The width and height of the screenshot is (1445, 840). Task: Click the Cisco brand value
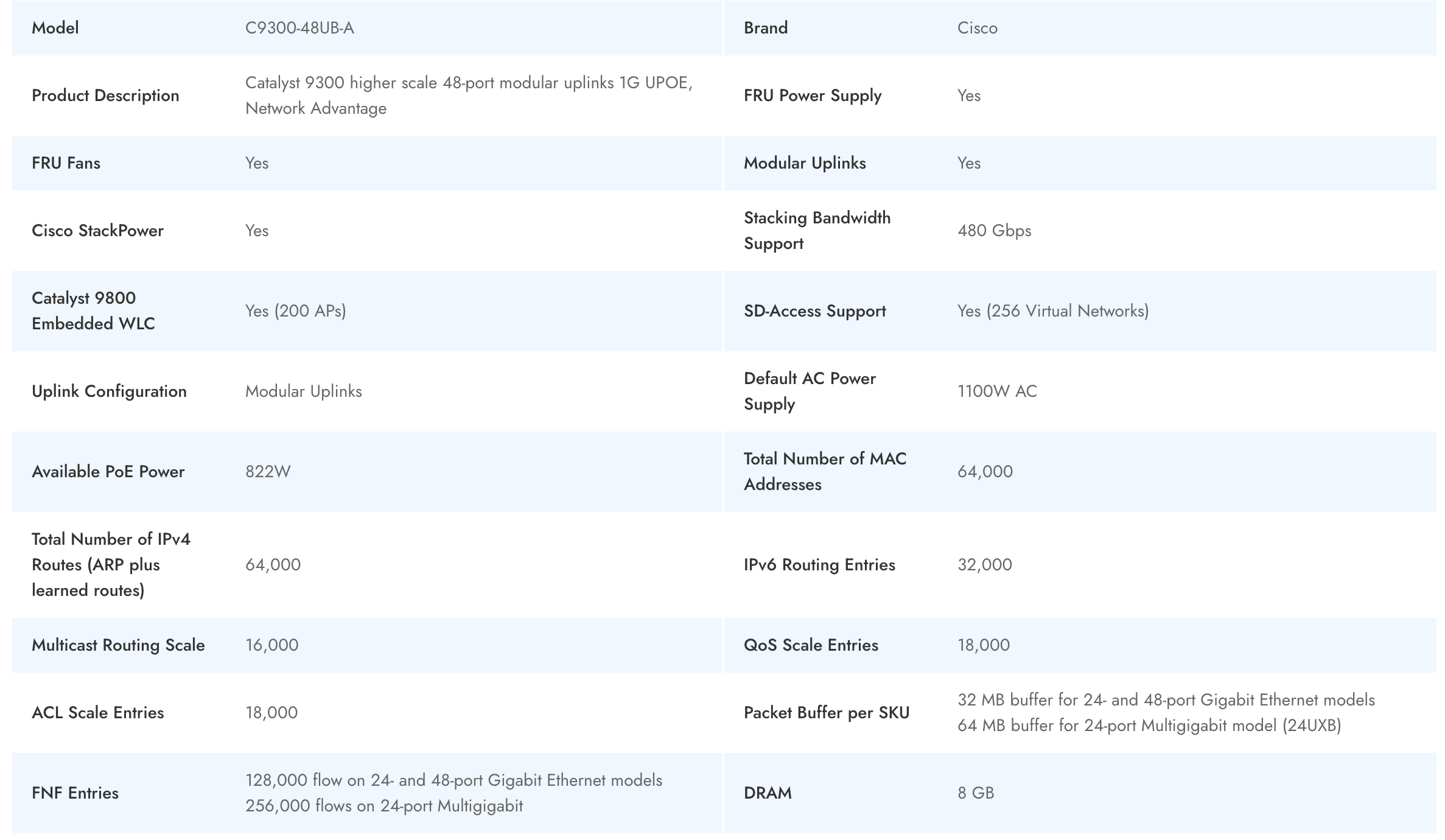point(977,28)
